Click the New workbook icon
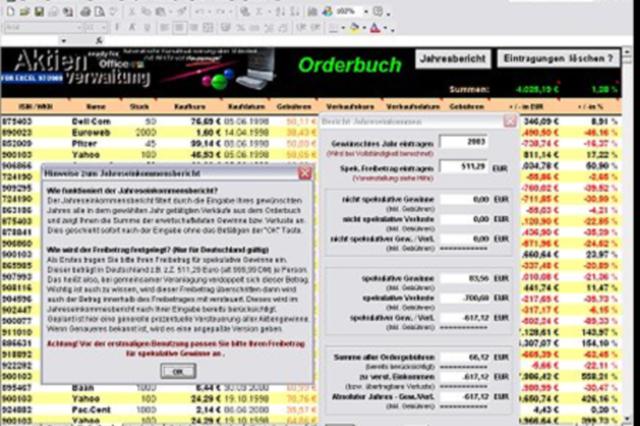 tap(8, 11)
